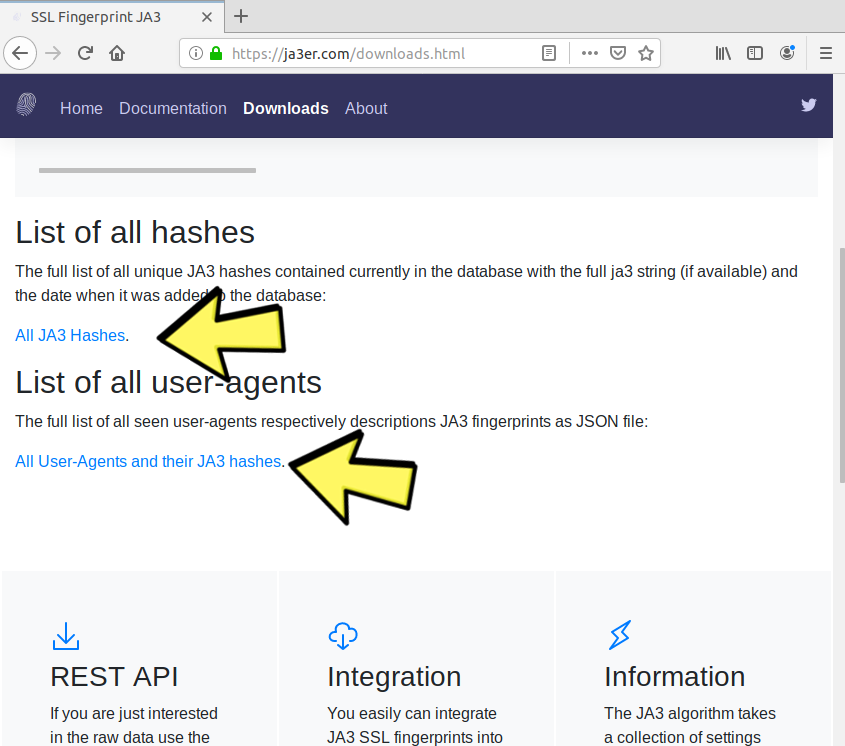The width and height of the screenshot is (845, 746).
Task: Click the Information lightning icon
Action: coord(620,635)
